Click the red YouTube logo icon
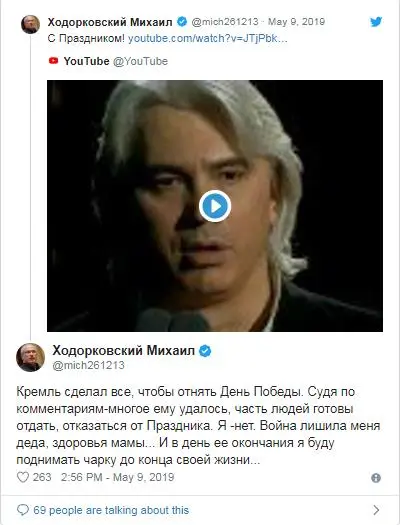The height and width of the screenshot is (525, 401). point(53,61)
